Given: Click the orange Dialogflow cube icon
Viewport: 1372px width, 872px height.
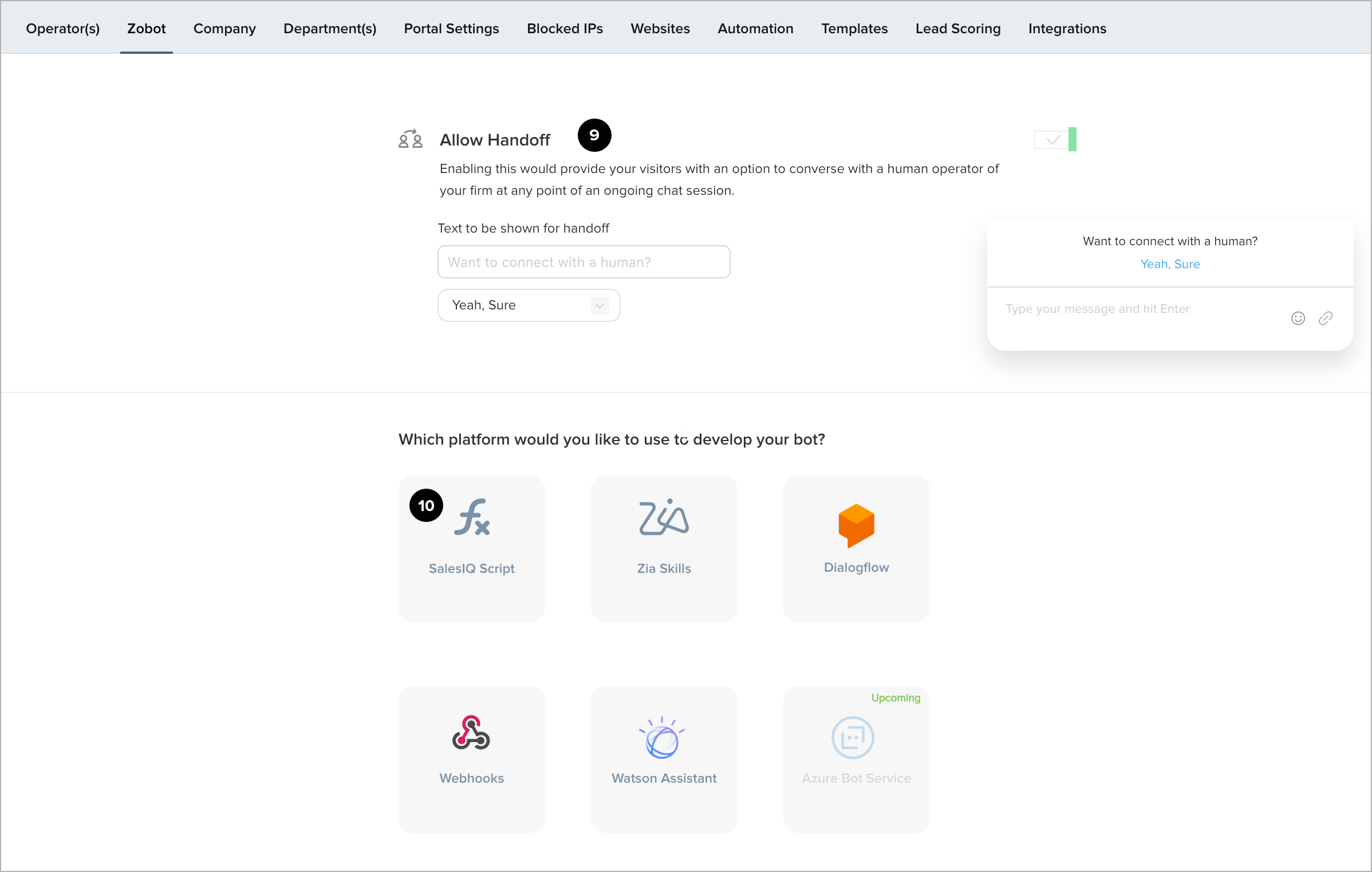Looking at the screenshot, I should 857,525.
